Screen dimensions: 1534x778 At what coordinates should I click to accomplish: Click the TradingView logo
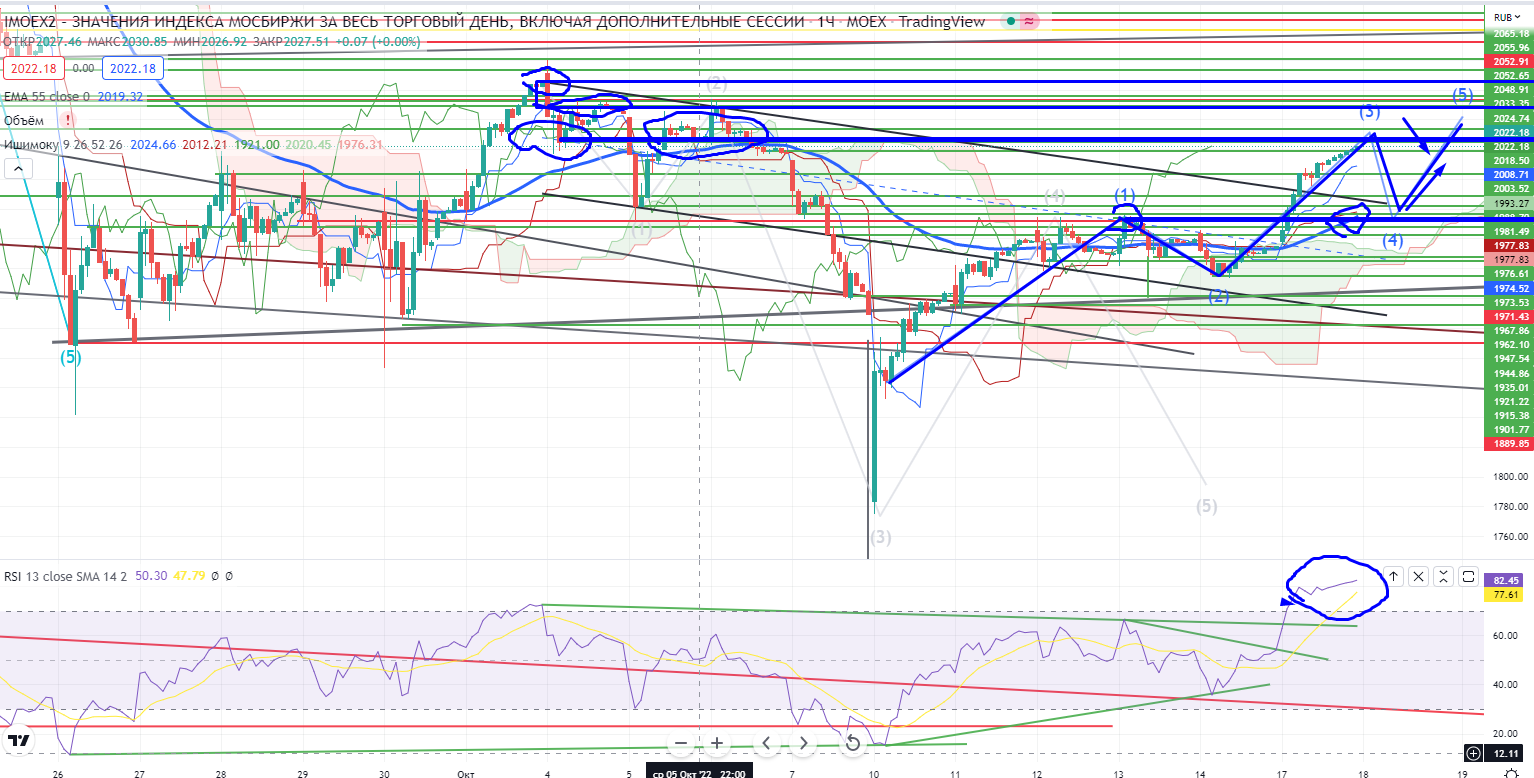[19, 741]
